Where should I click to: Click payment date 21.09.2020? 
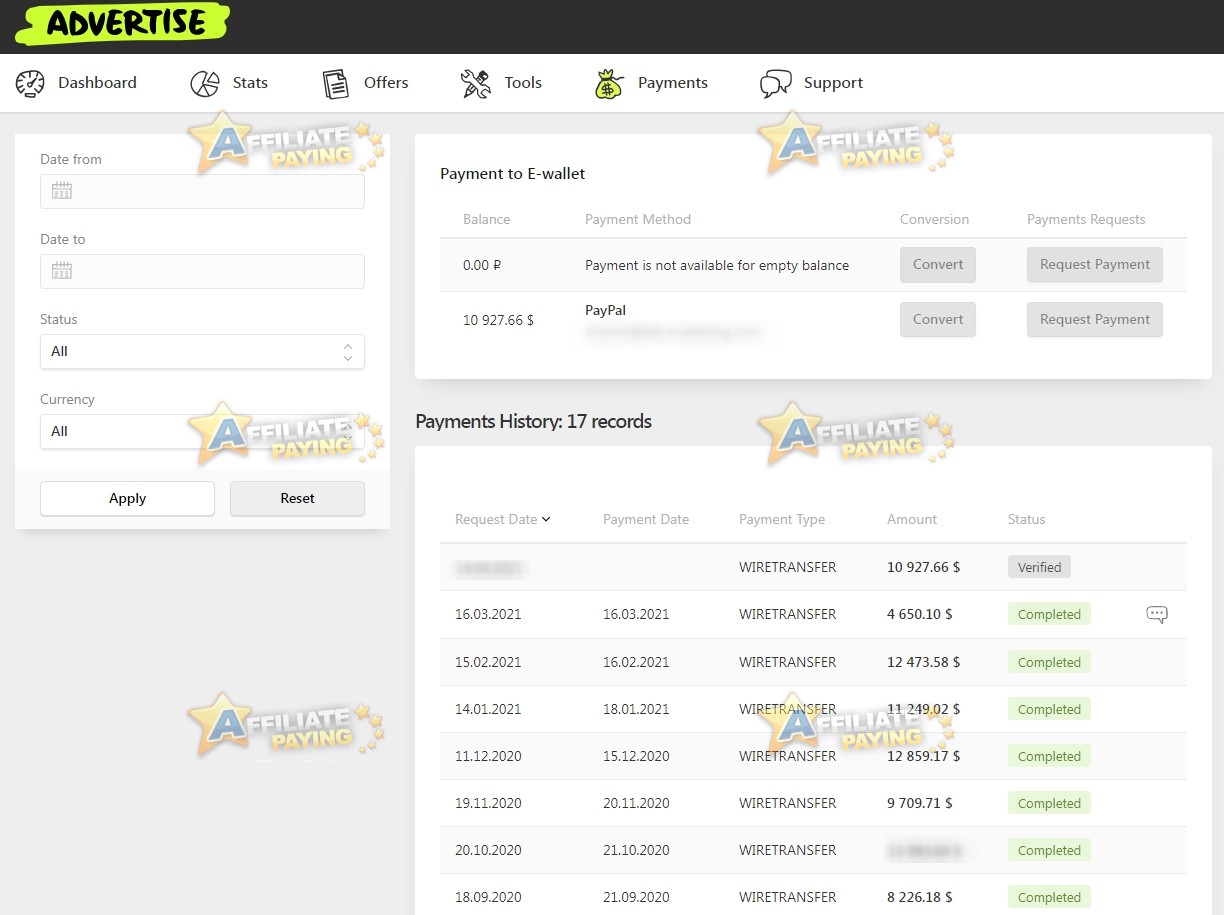pyautogui.click(x=636, y=897)
